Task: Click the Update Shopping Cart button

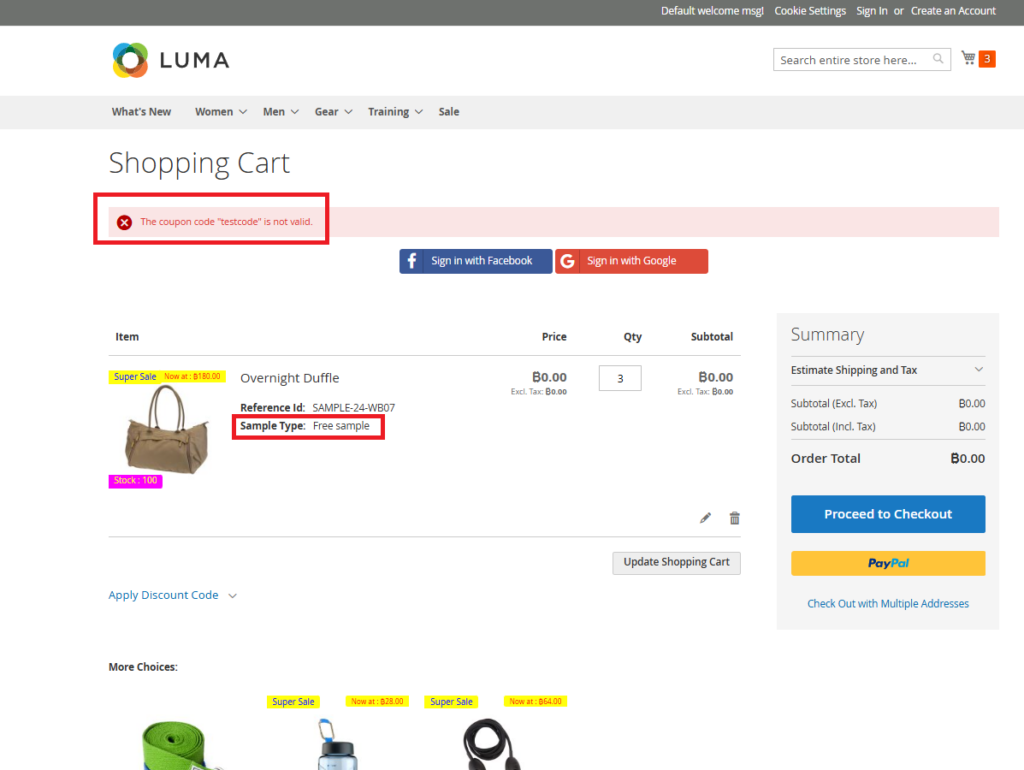Action: coord(676,563)
